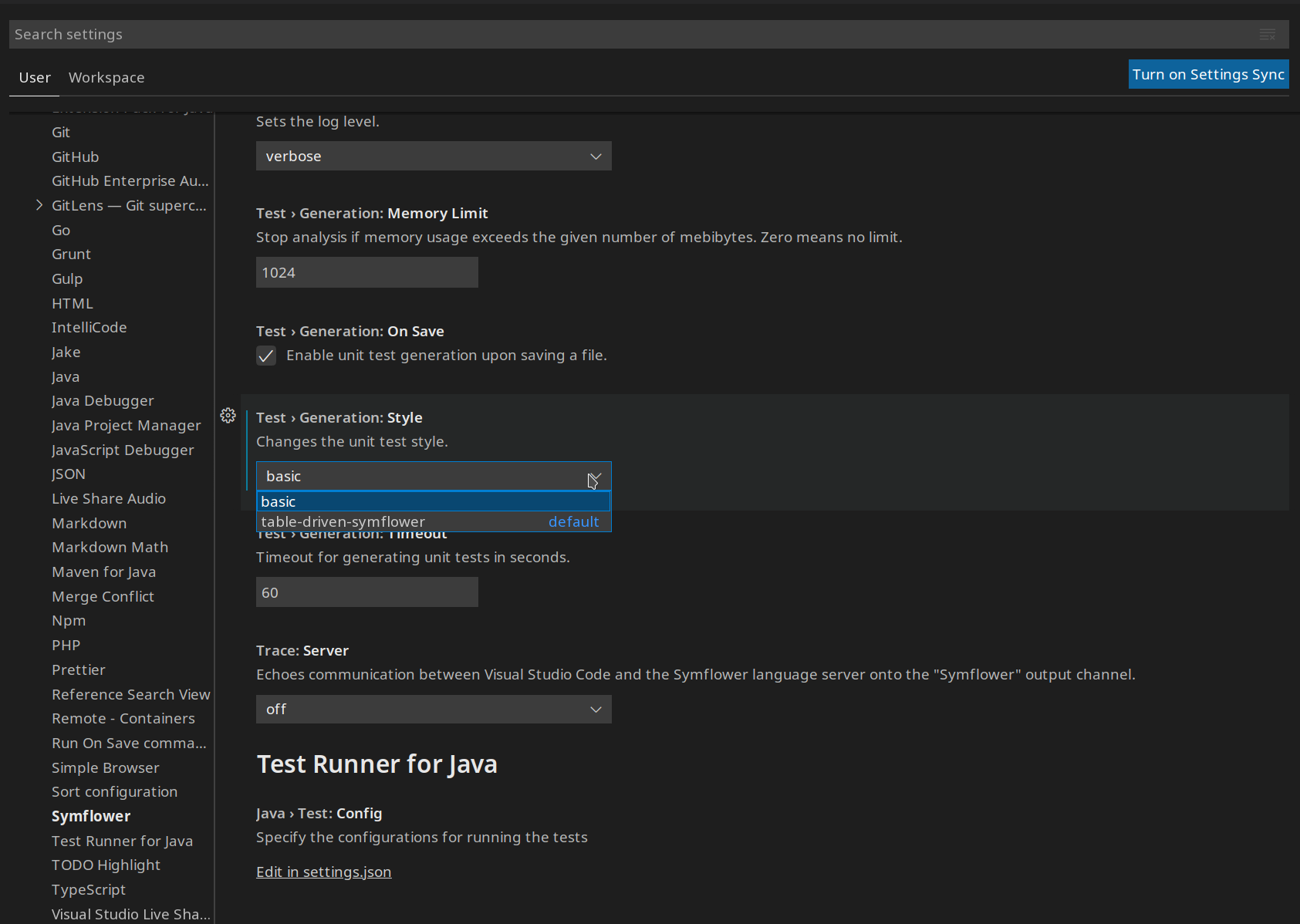Click the Memory Limit 1024 input field
The image size is (1300, 924).
pyautogui.click(x=367, y=273)
